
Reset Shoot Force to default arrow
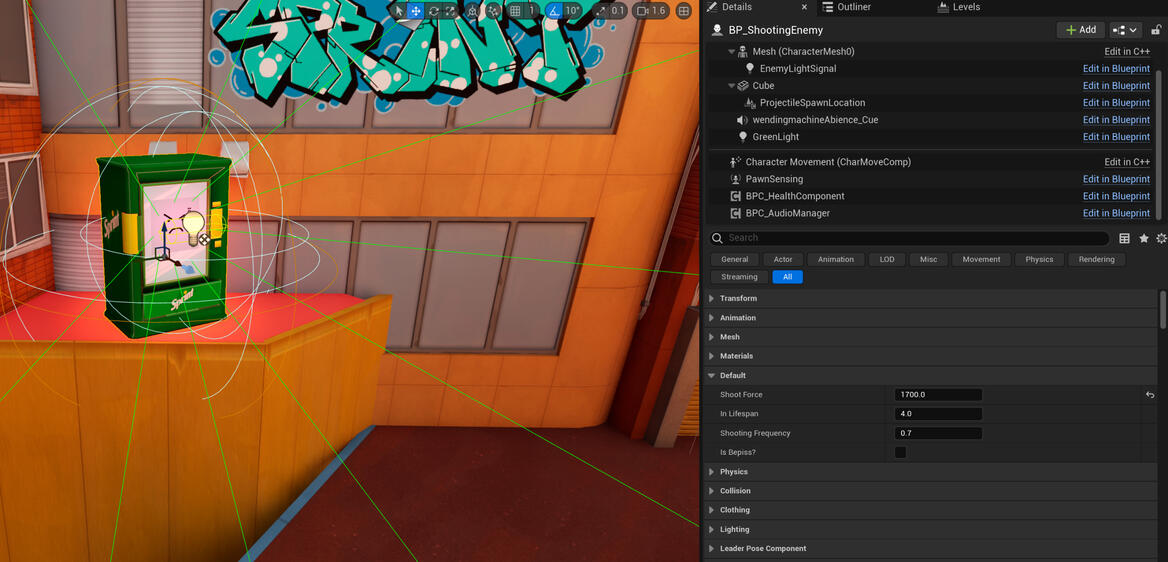pyautogui.click(x=1150, y=395)
